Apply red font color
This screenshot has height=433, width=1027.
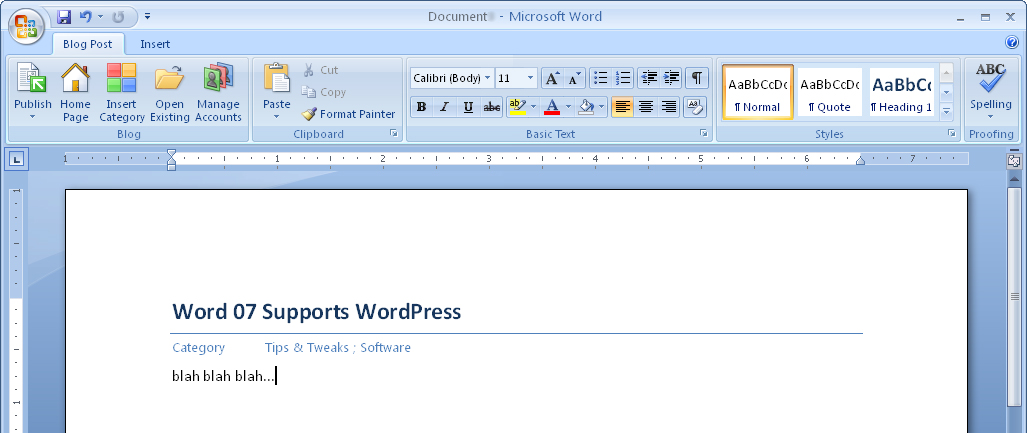coord(552,107)
